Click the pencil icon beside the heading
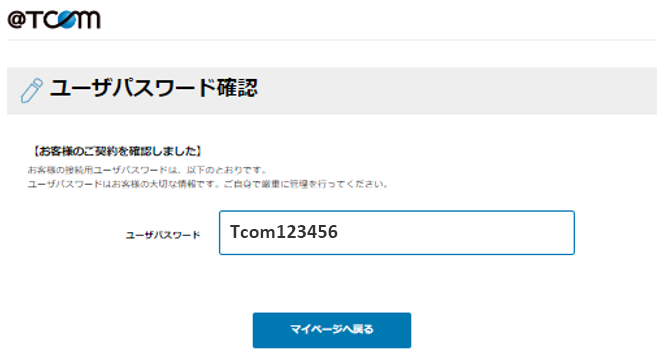The height and width of the screenshot is (364, 665). click(x=32, y=90)
